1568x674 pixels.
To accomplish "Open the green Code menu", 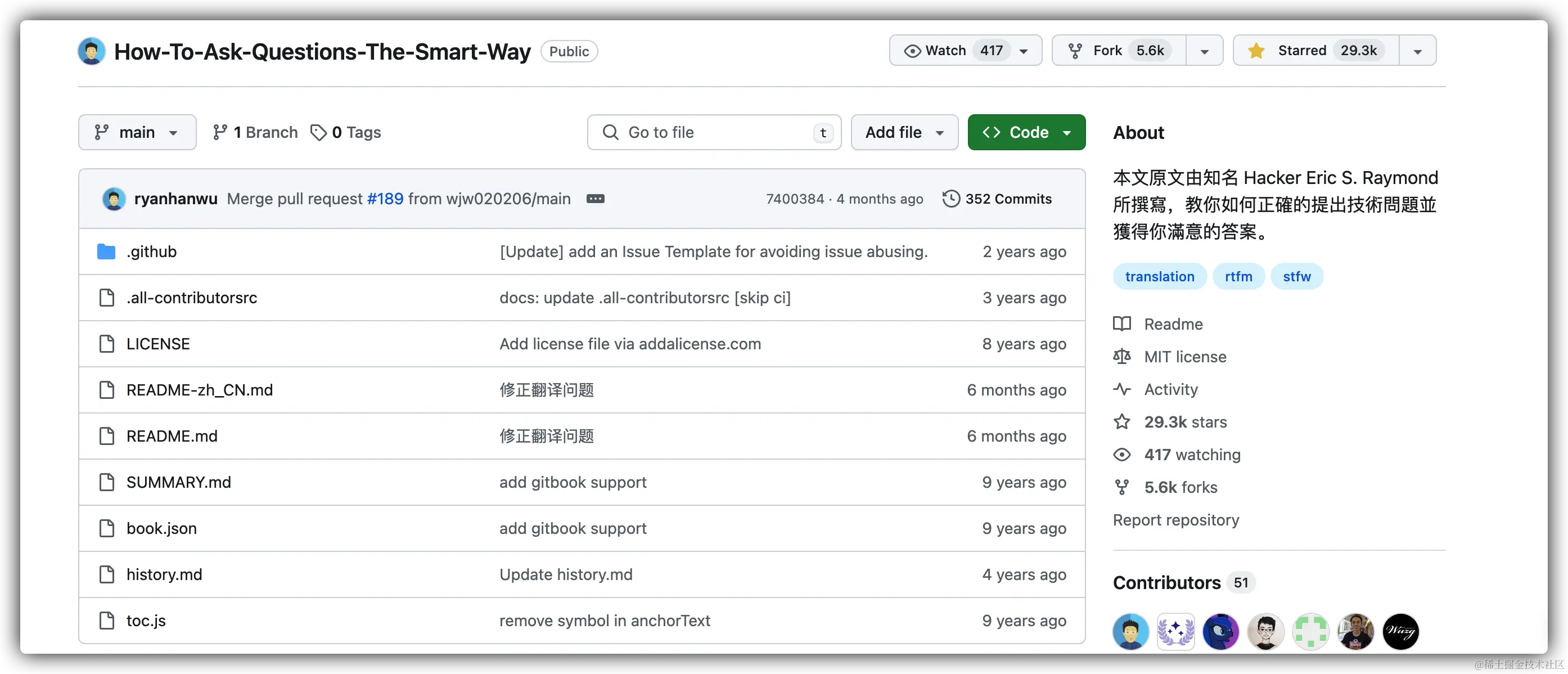I will pos(1026,133).
